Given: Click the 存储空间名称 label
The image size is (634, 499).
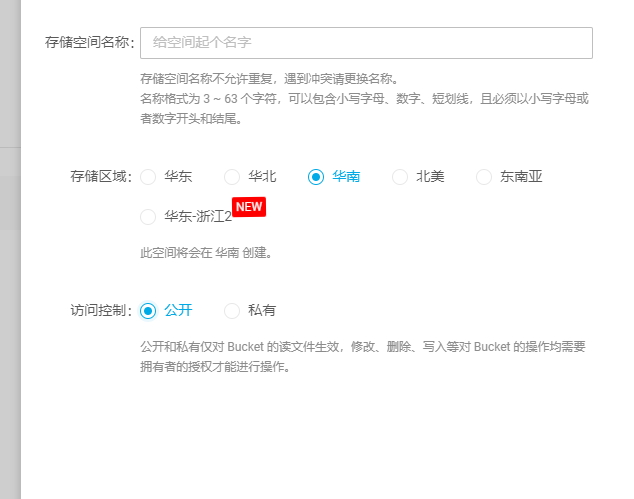Looking at the screenshot, I should [x=90, y=42].
